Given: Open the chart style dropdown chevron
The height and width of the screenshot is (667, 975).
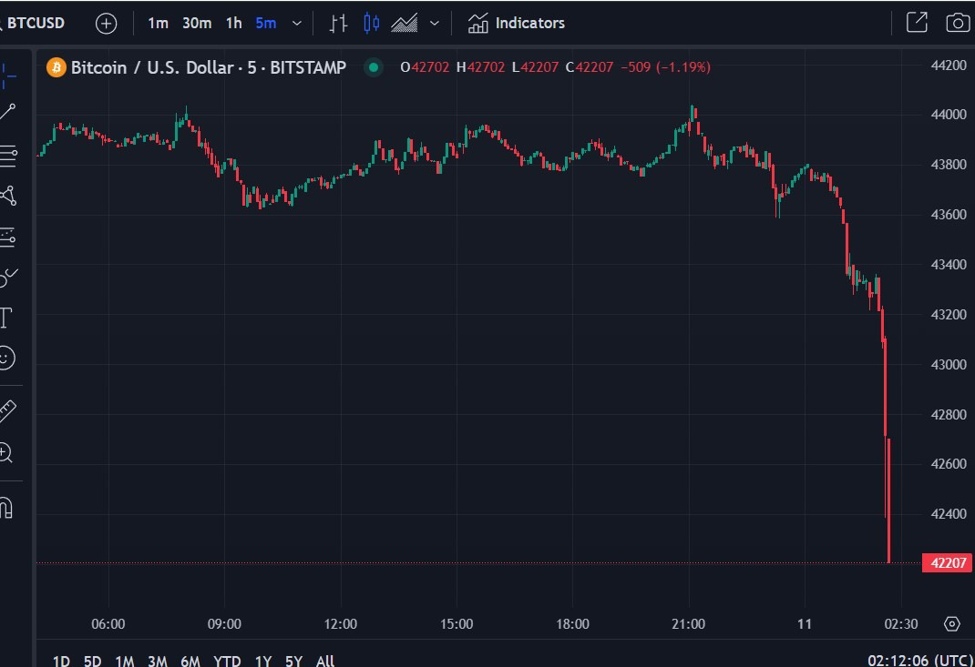Looking at the screenshot, I should tap(434, 23).
